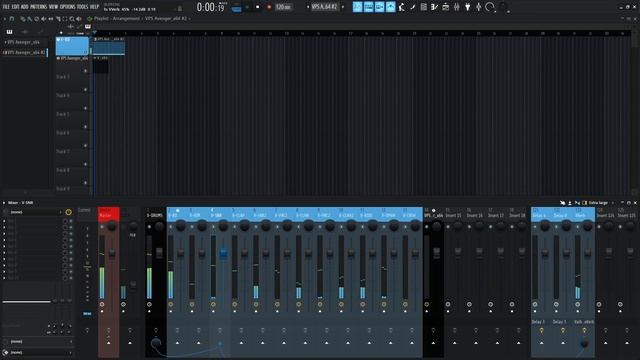Open the mixer send (none) dropdown above output
Image resolution: width=640 pixels, height=360 pixels.
click(40, 342)
